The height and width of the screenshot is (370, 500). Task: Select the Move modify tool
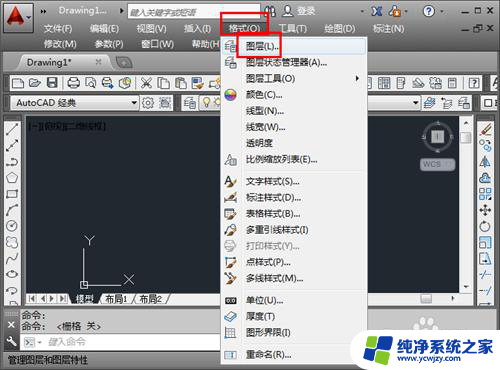pyautogui.click(x=485, y=210)
